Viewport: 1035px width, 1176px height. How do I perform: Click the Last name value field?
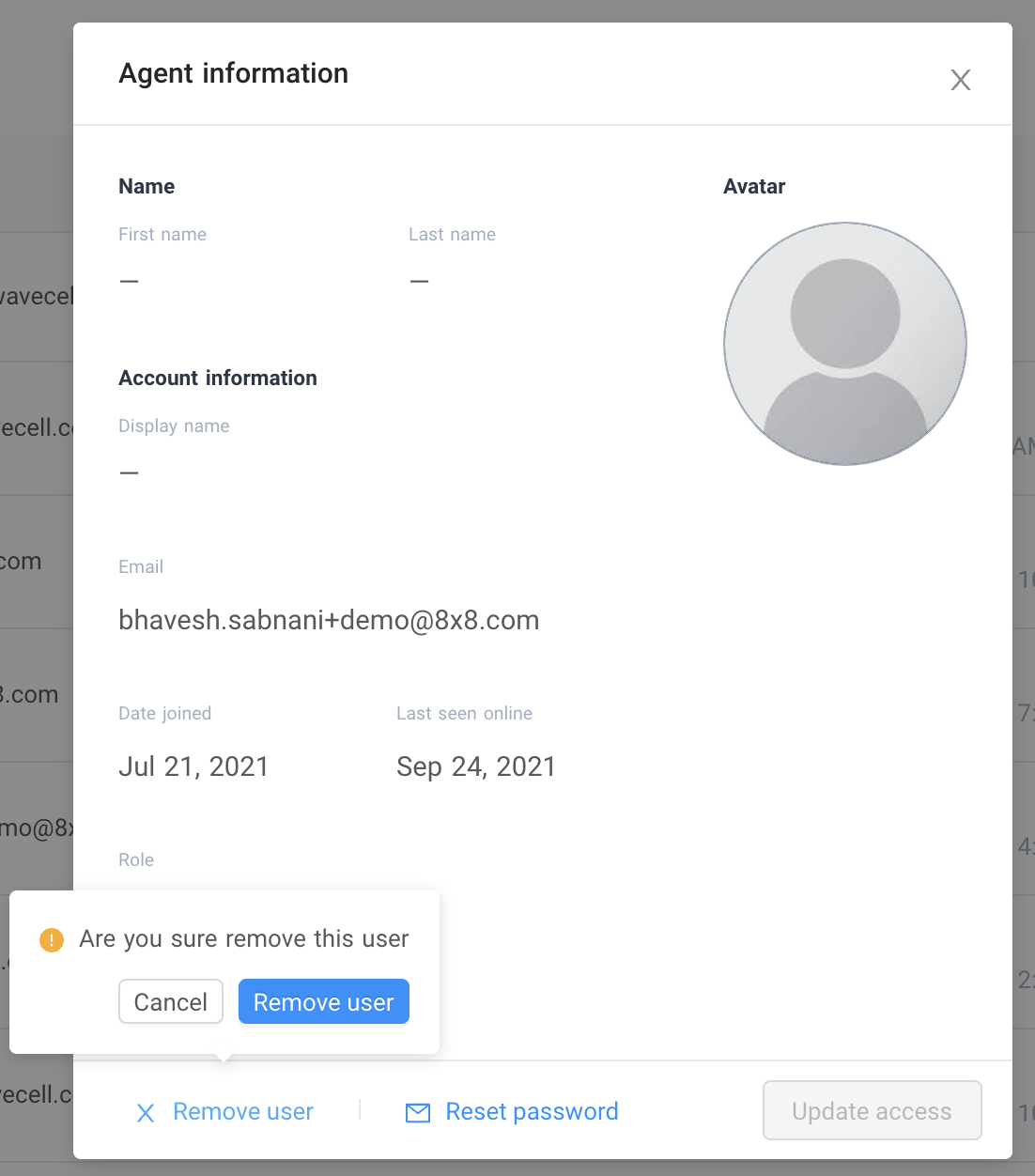420,281
